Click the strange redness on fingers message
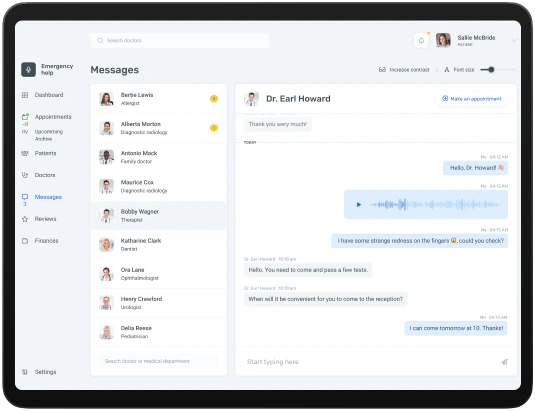Screen dimensions: 535x411 pyautogui.click(x=420, y=241)
